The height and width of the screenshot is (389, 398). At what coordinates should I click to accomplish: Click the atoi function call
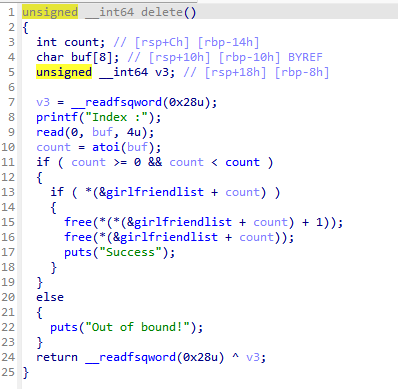[106, 147]
